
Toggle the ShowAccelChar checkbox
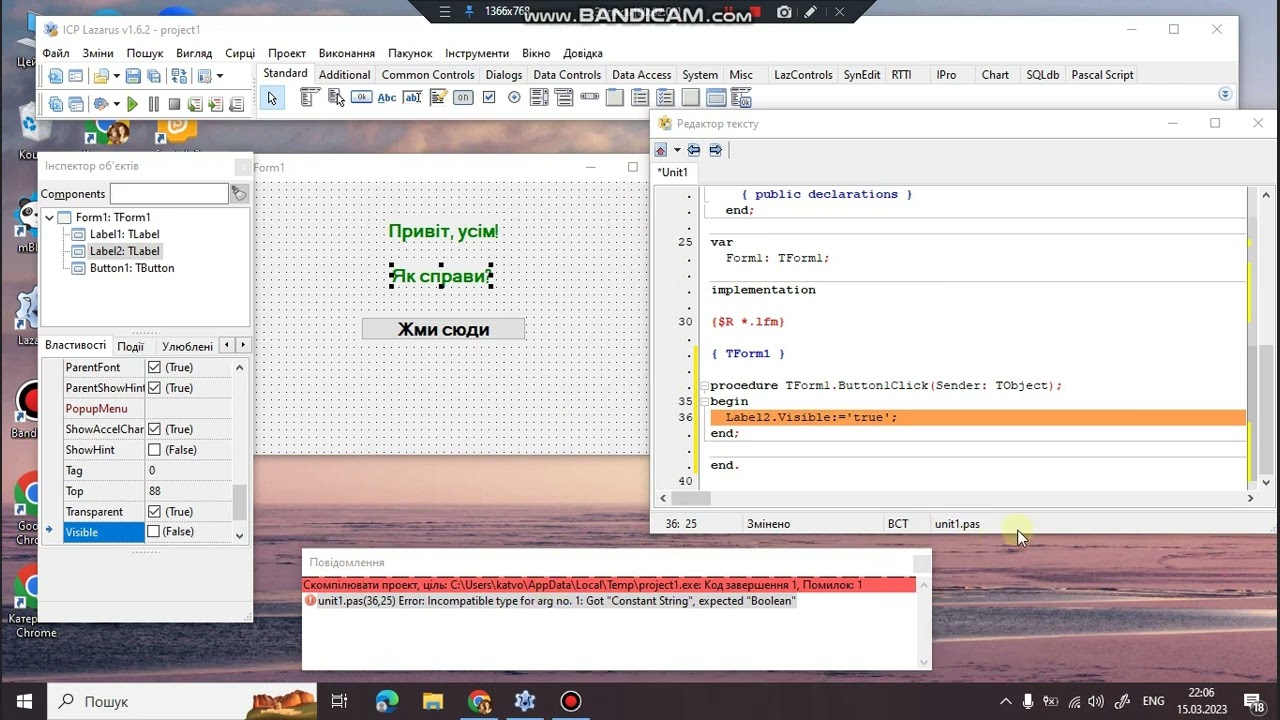pyautogui.click(x=154, y=429)
